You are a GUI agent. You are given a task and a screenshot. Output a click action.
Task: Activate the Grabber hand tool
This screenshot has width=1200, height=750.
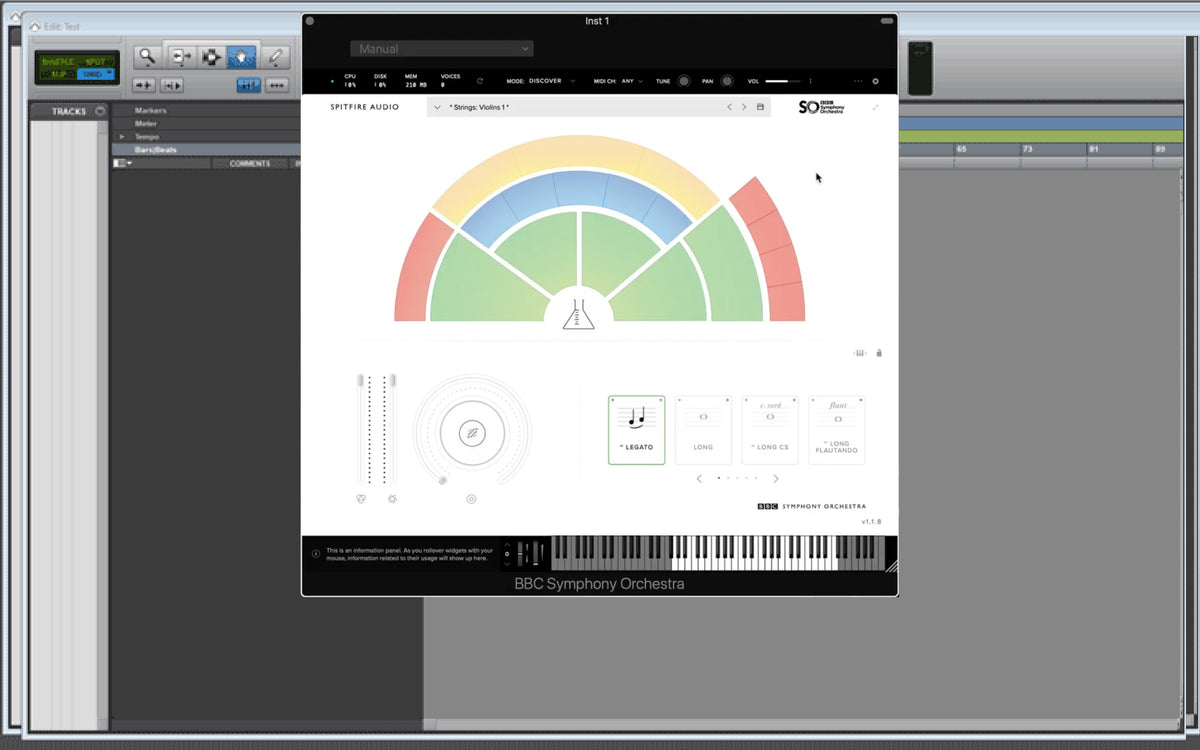(243, 57)
